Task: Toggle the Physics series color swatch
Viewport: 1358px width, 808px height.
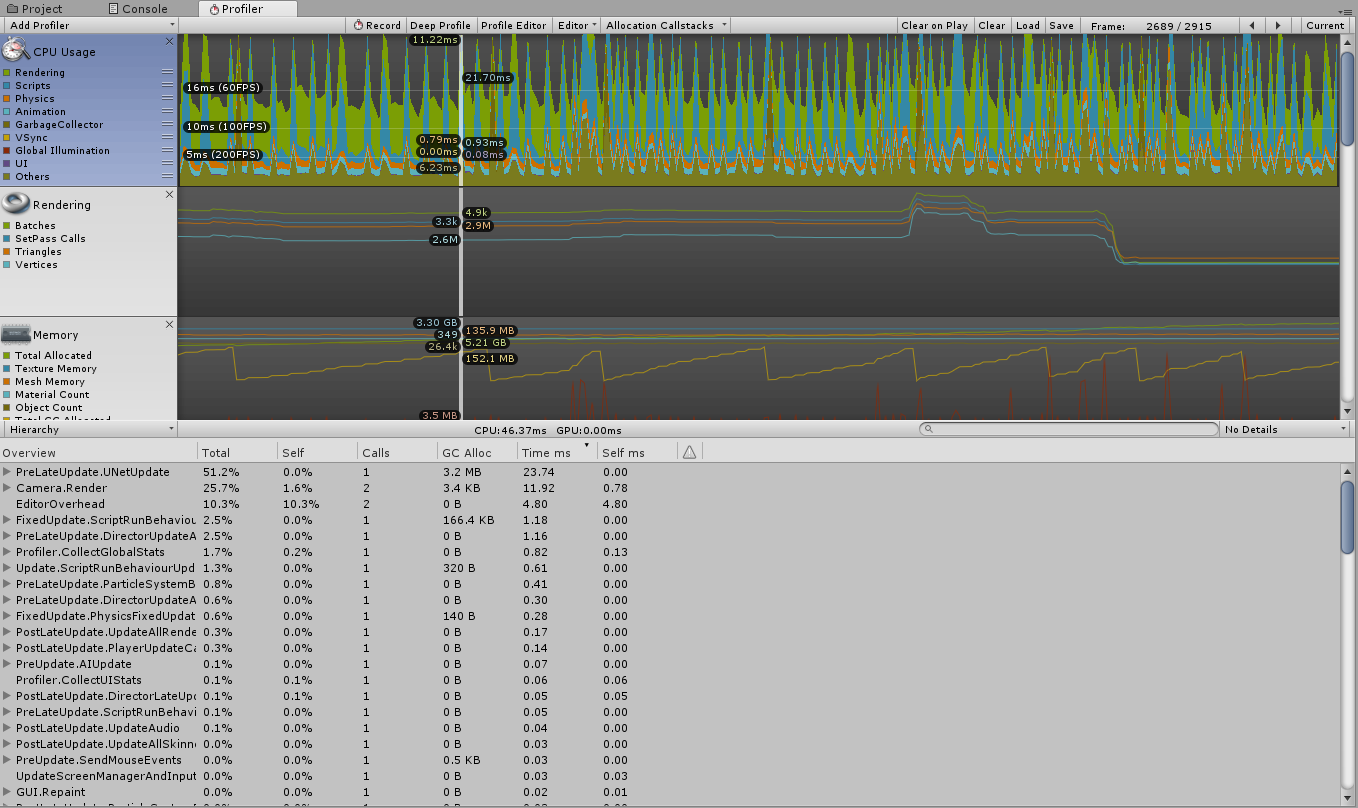Action: pyautogui.click(x=7, y=99)
